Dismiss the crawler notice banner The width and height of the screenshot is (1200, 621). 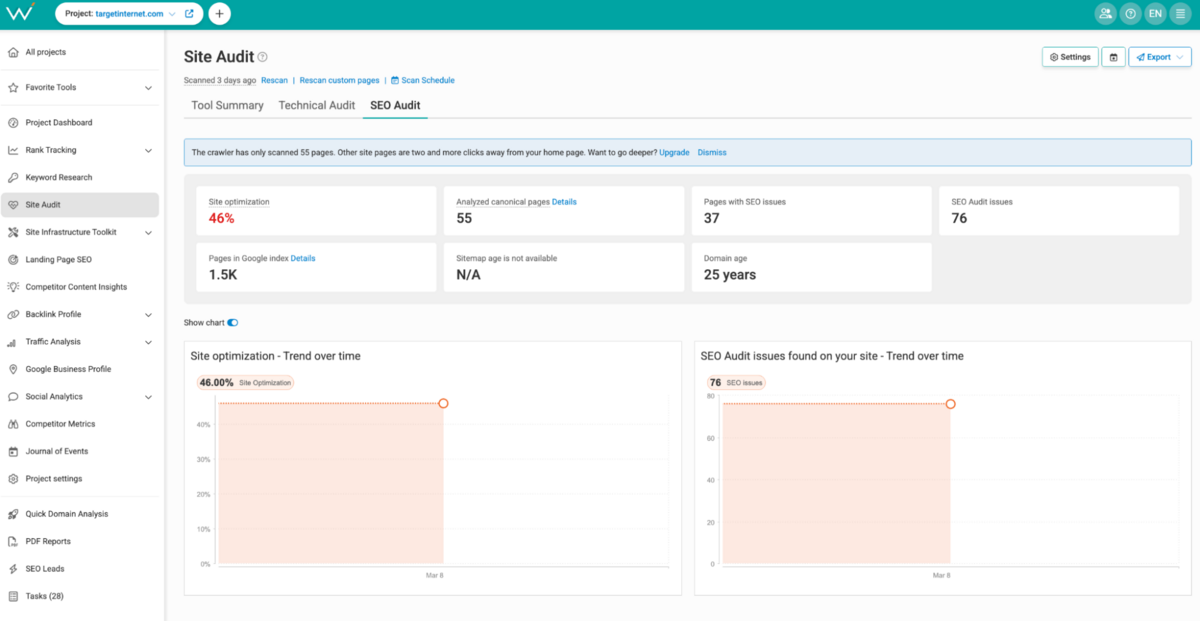click(x=712, y=152)
